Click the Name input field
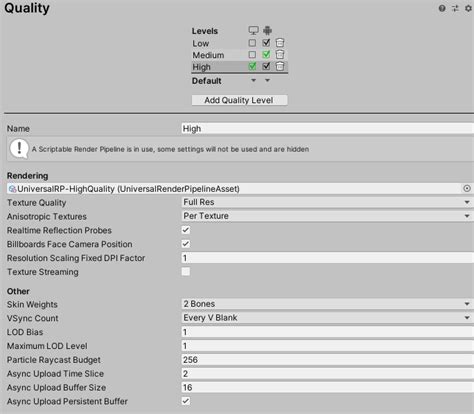This screenshot has height=414, width=474. click(x=327, y=129)
